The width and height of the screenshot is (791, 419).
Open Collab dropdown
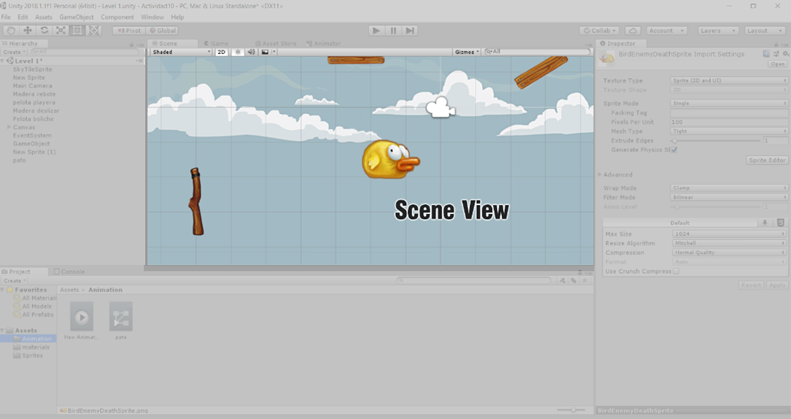[x=600, y=30]
